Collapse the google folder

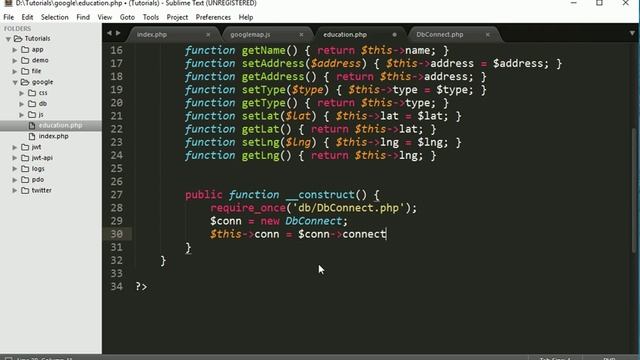[x=15, y=82]
